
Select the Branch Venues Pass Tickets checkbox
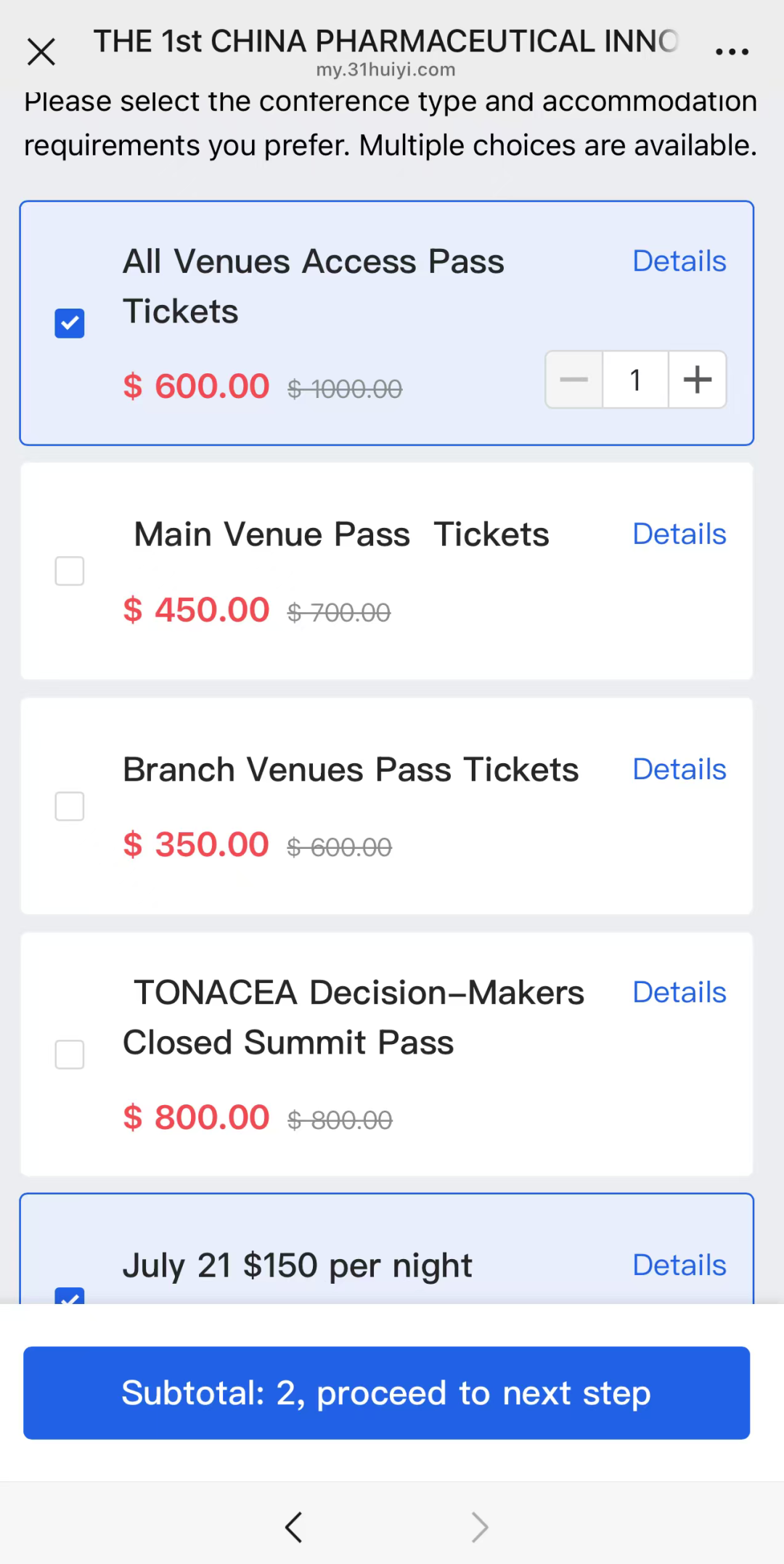click(70, 806)
